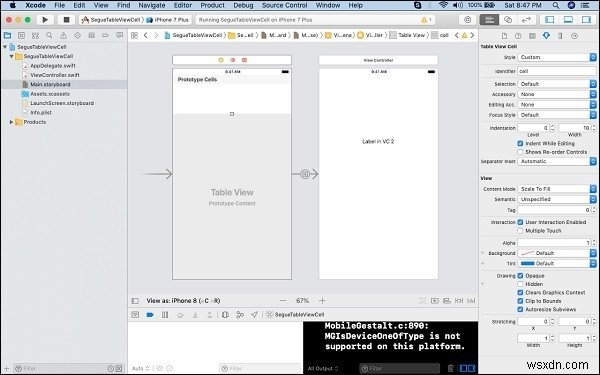
Task: Open the Style dropdown set to Custom
Action: 557,57
